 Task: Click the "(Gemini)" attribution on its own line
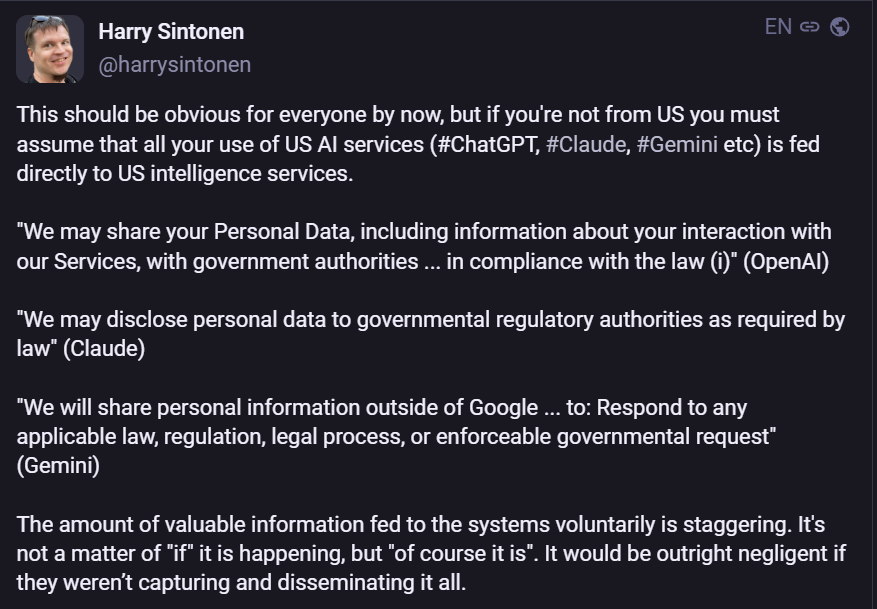click(58, 466)
